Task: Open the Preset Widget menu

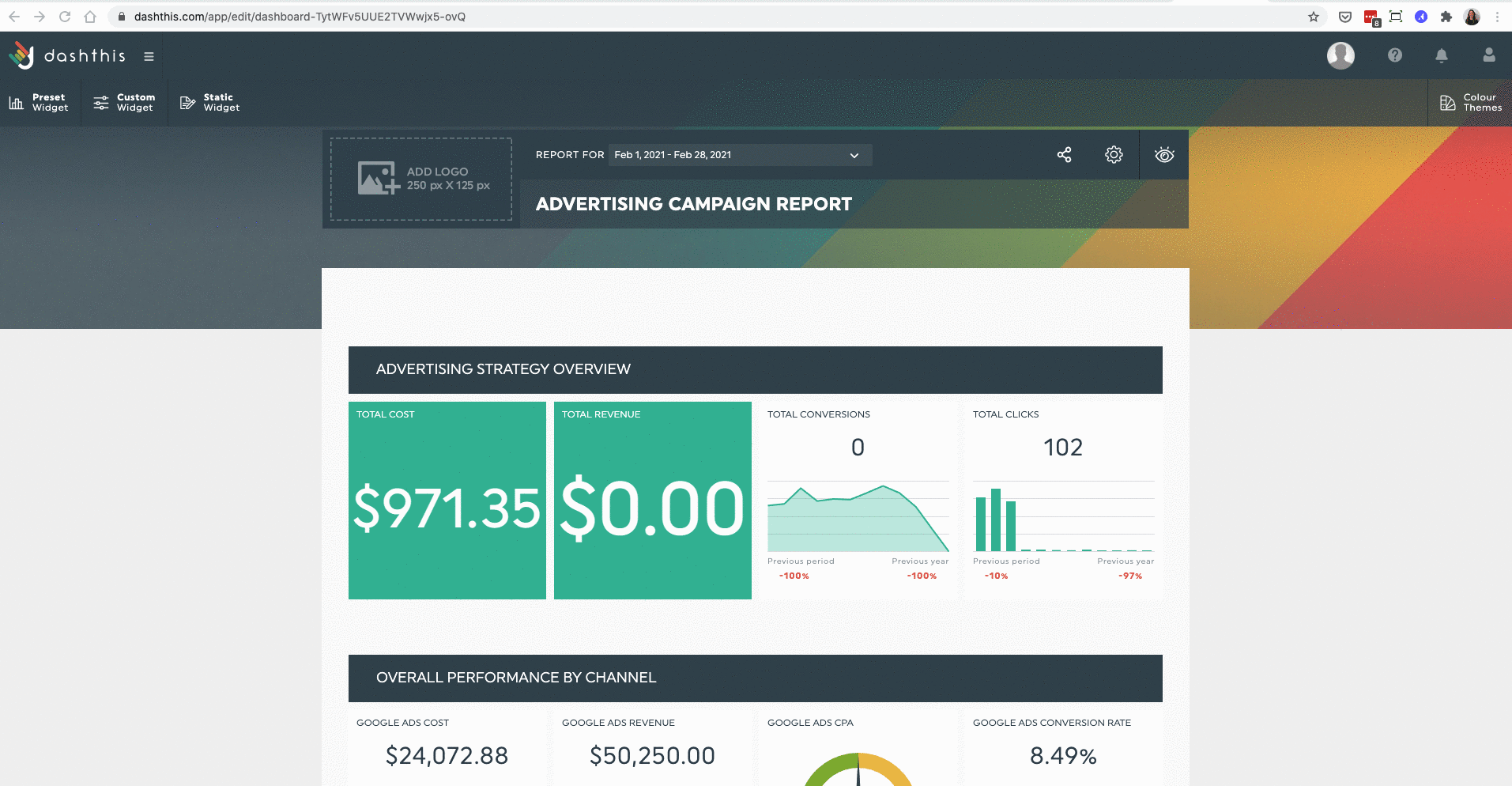Action: (x=40, y=103)
